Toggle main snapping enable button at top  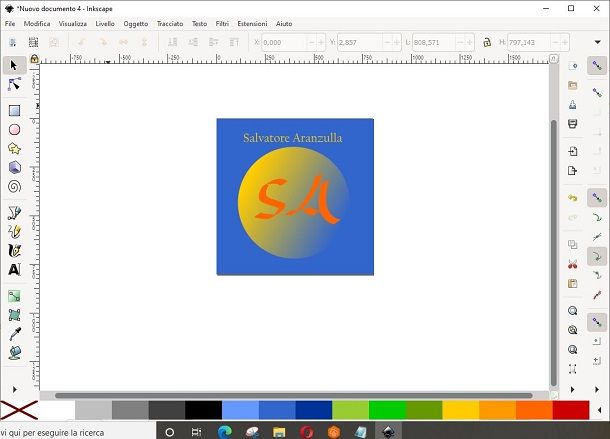[597, 66]
